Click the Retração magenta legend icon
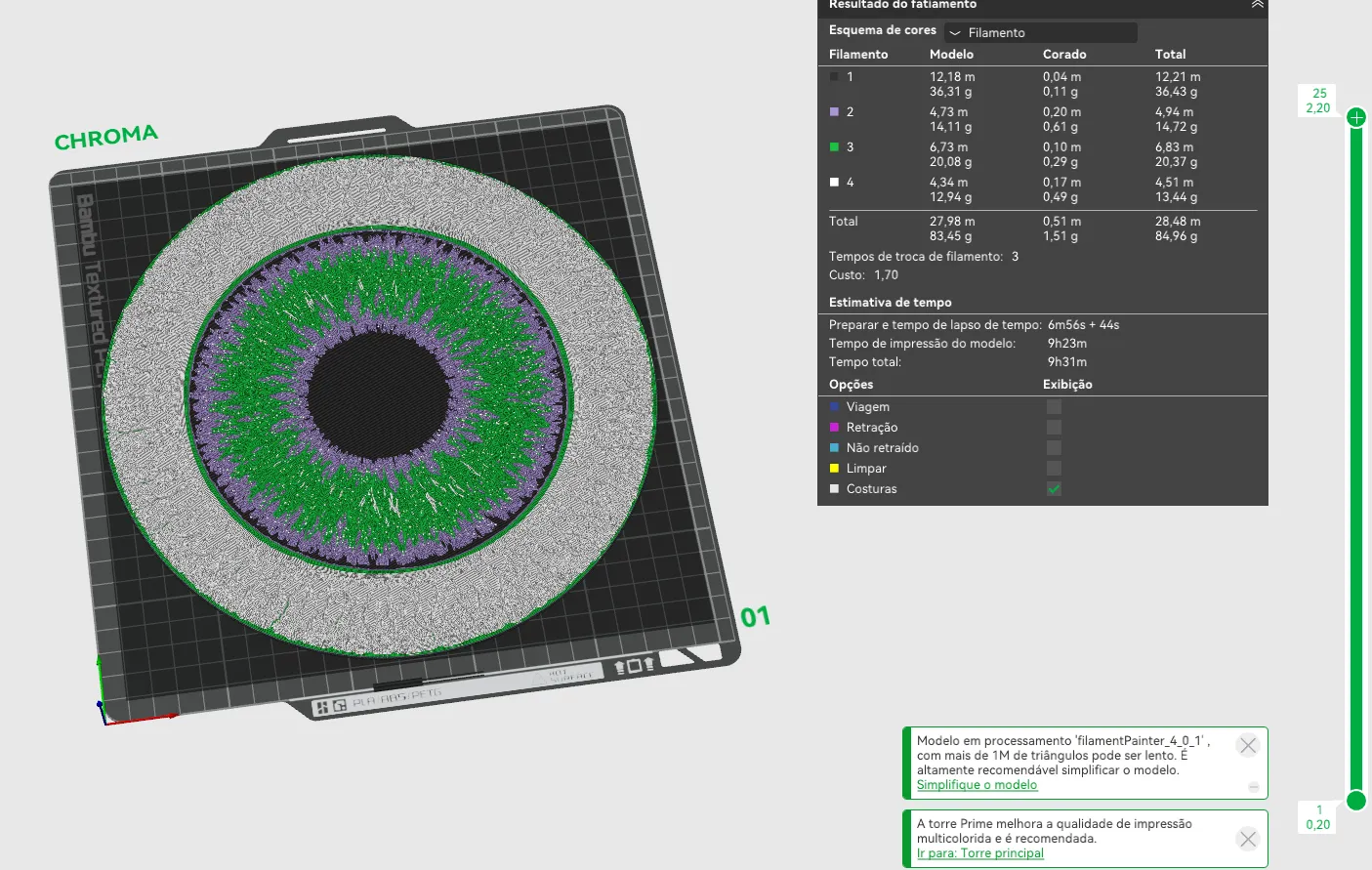The image size is (1372, 870). click(x=834, y=427)
